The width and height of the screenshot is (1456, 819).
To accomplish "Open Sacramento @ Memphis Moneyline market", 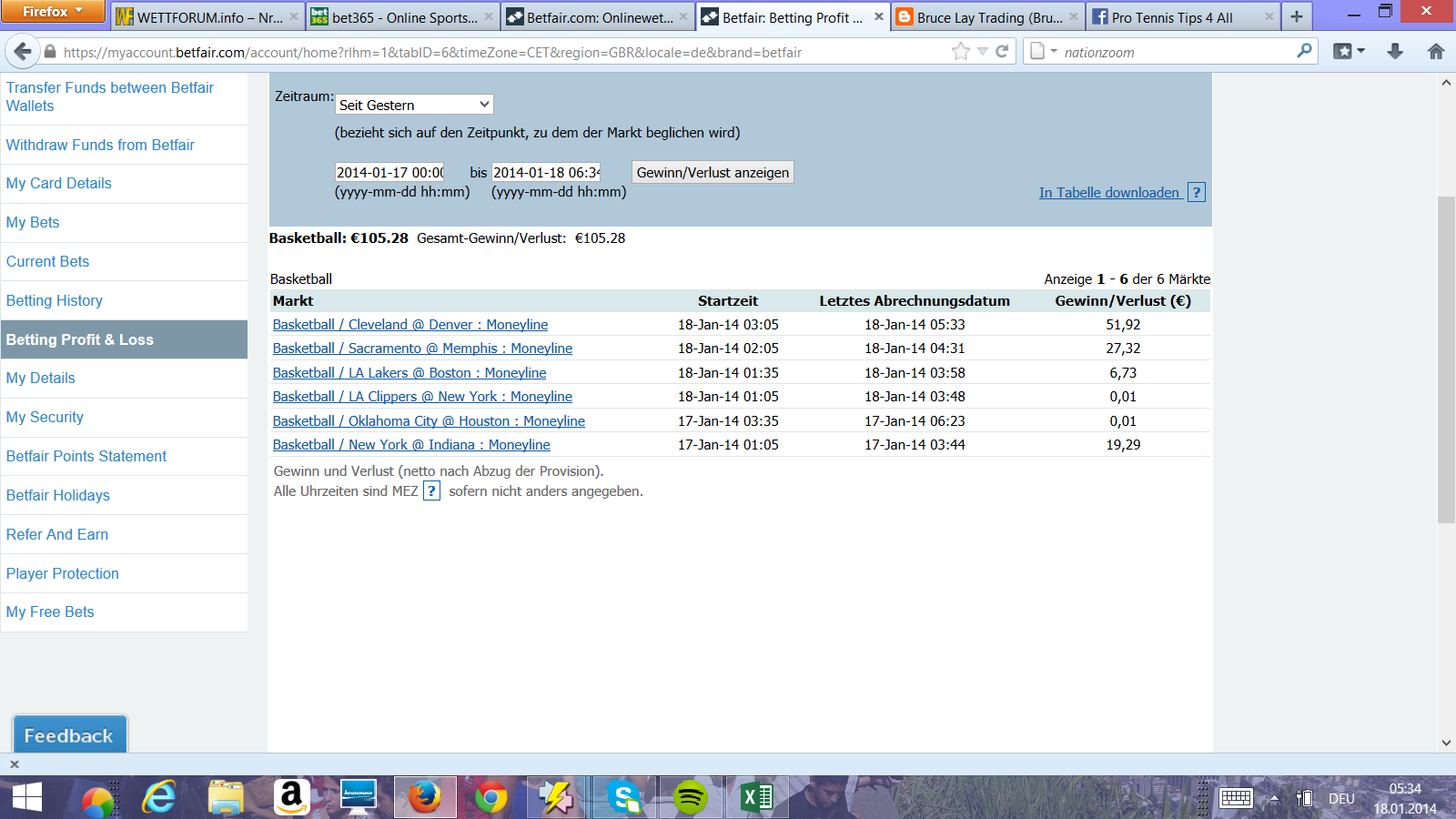I will (422, 349).
